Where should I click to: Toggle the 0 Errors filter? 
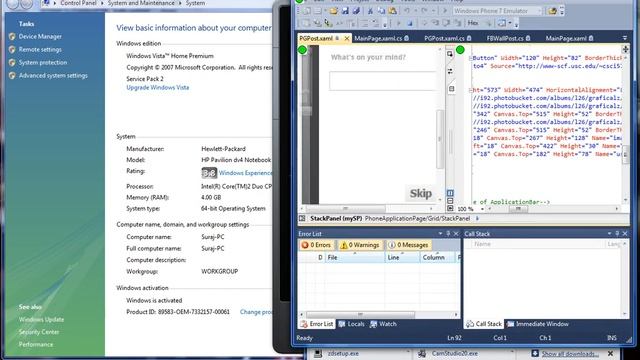click(x=316, y=245)
